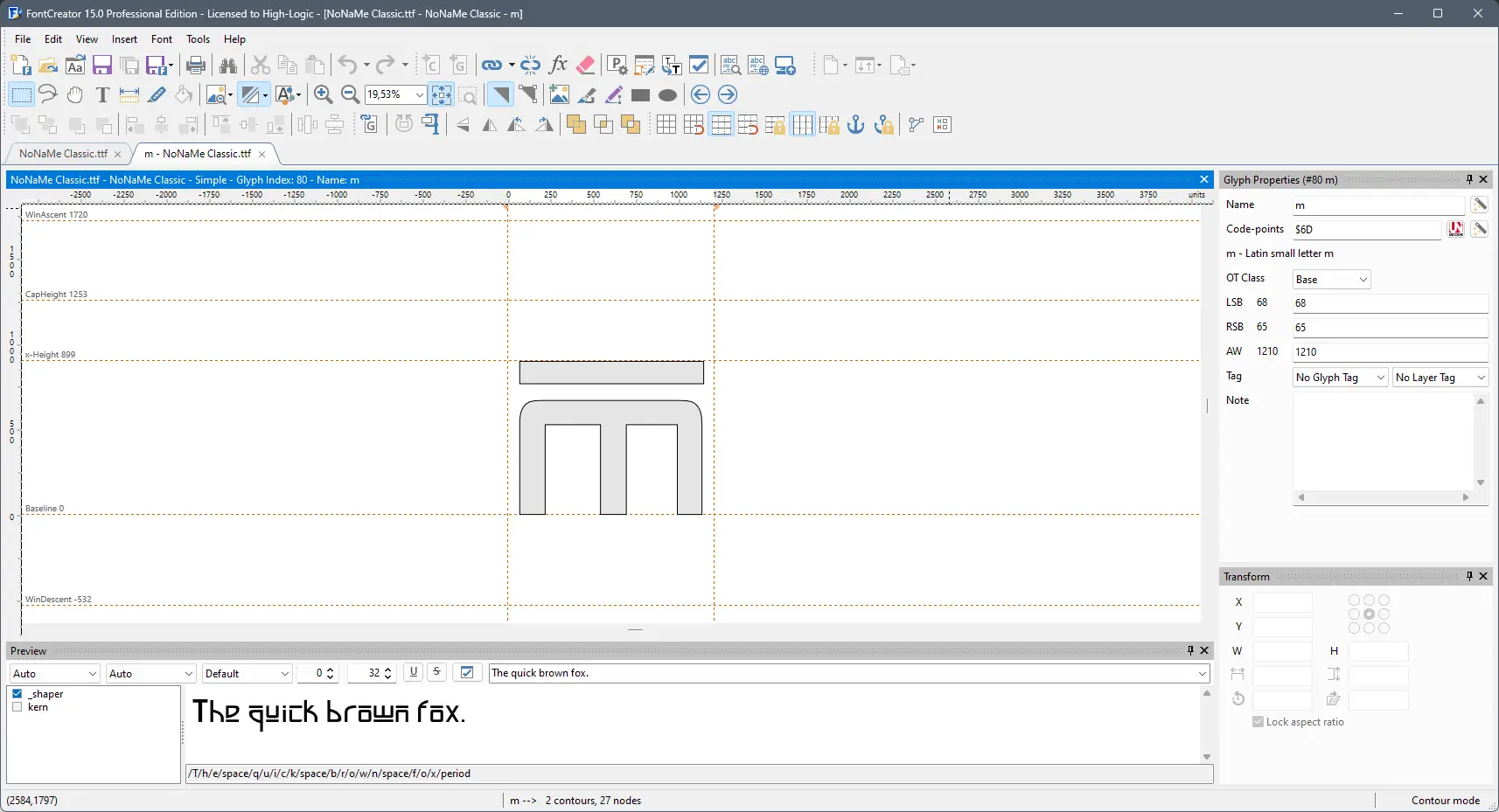Expand the preview text dropdown
This screenshot has width=1499, height=812.
pyautogui.click(x=1203, y=673)
